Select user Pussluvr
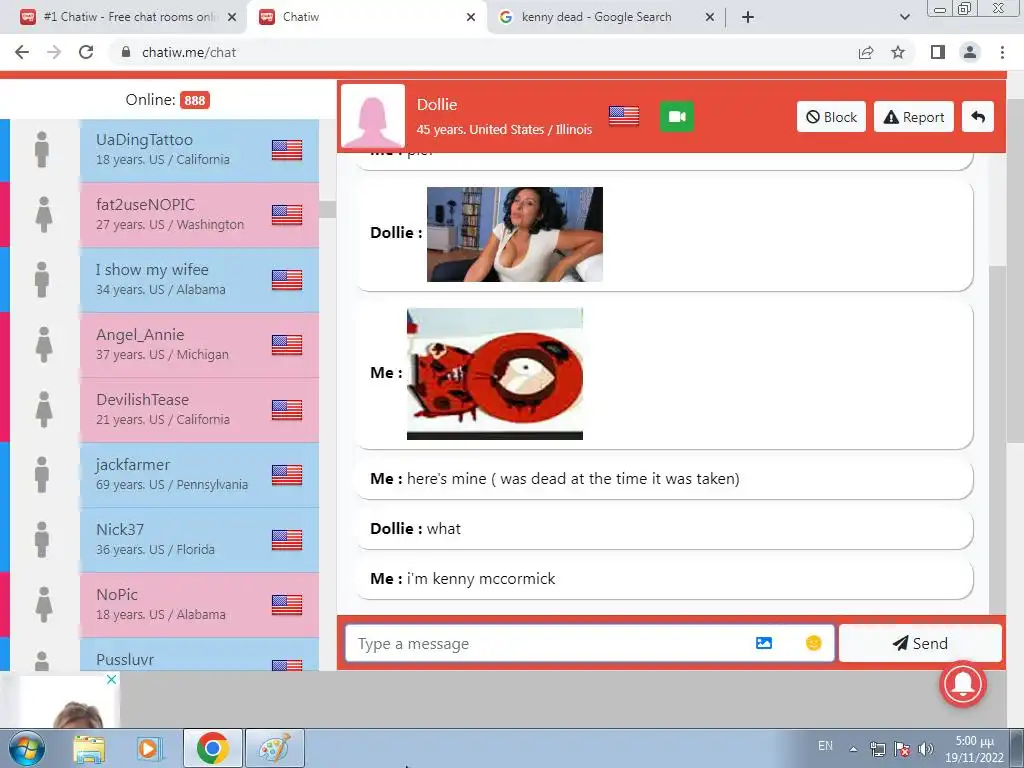Viewport: 1024px width, 768px height. 199,655
